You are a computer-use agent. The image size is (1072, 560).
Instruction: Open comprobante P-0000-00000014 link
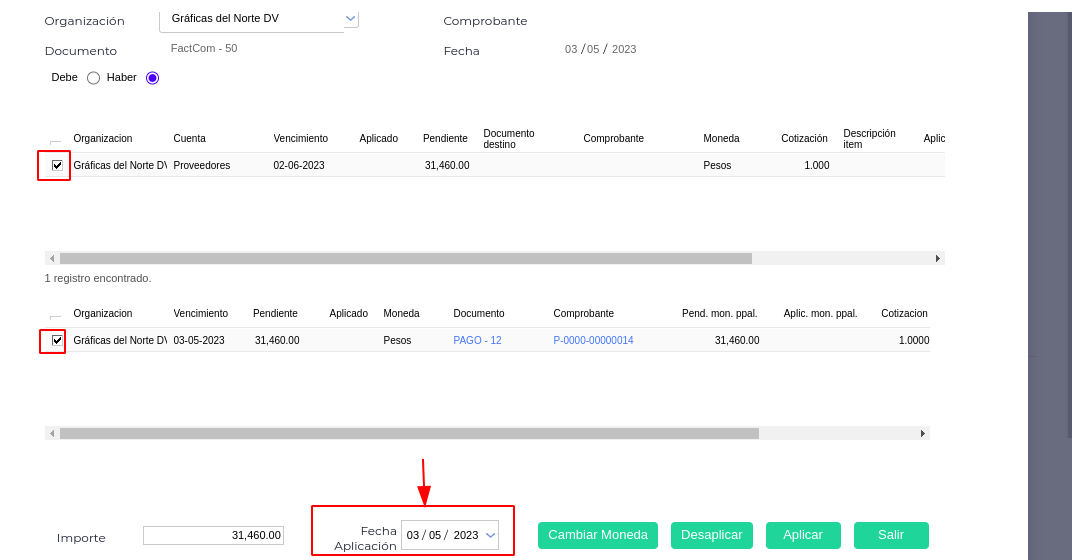(x=593, y=340)
